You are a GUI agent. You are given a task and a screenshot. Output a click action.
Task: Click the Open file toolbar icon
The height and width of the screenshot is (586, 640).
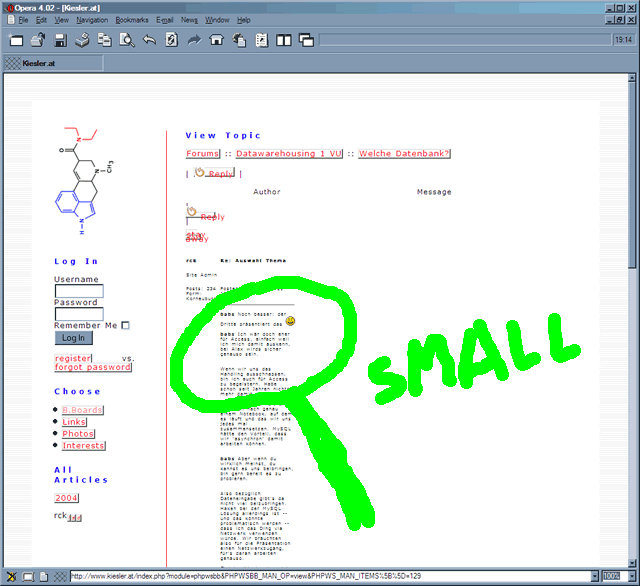pos(37,41)
